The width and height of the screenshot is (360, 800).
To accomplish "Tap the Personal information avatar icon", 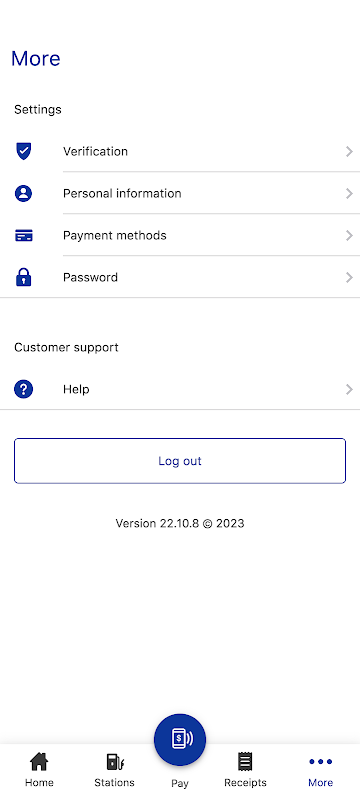I will [23, 193].
